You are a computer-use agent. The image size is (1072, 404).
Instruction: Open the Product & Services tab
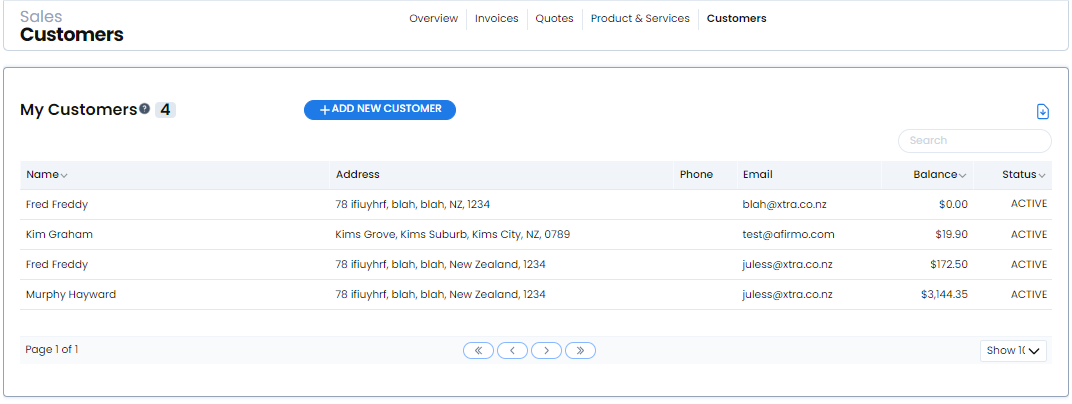pyautogui.click(x=640, y=18)
